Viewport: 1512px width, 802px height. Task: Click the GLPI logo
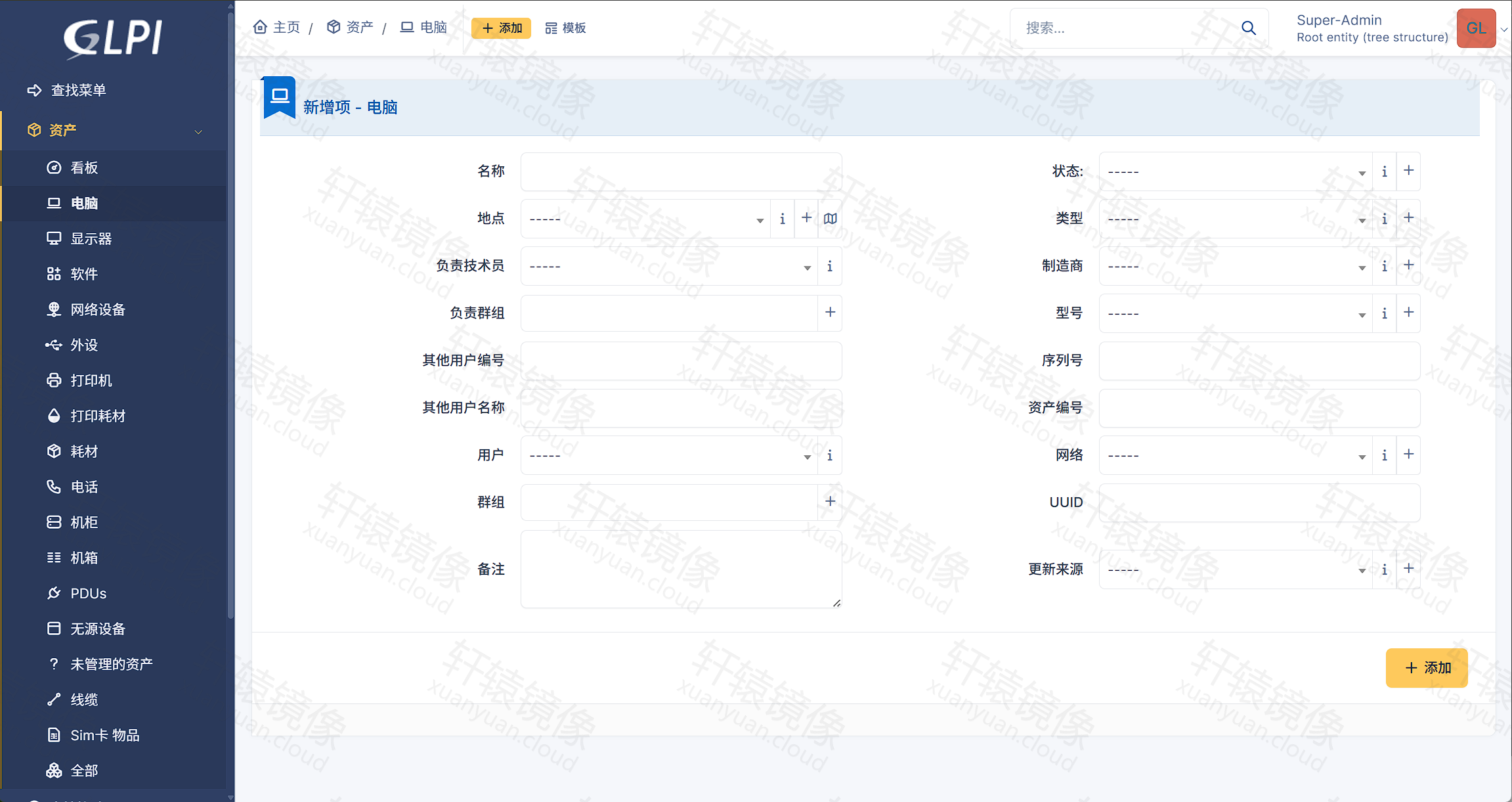[x=113, y=38]
